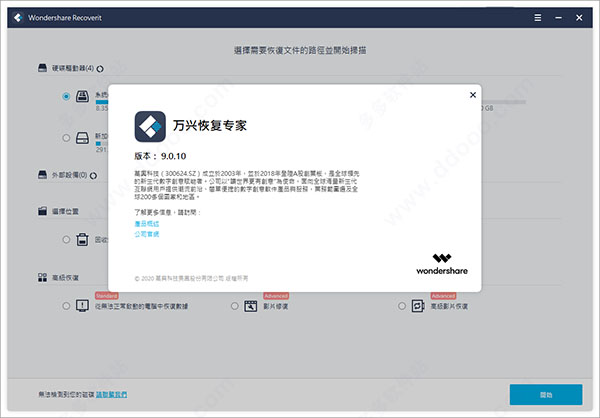Screen dimensions: 600x418
Task: Select the recycle bin radio button
Action: point(66,240)
